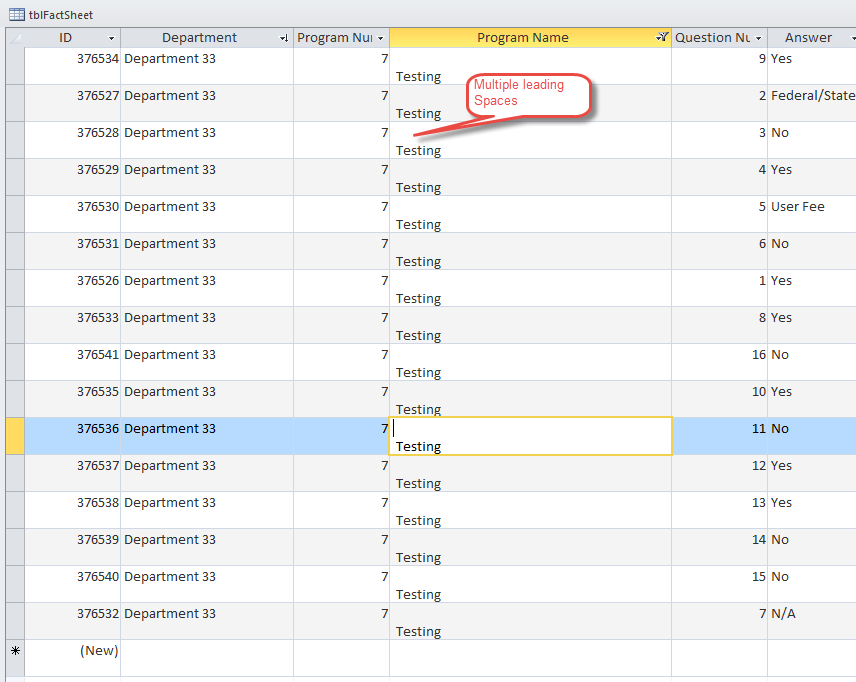Click the ID cell in the (New) row
This screenshot has width=856, height=682.
[x=72, y=651]
